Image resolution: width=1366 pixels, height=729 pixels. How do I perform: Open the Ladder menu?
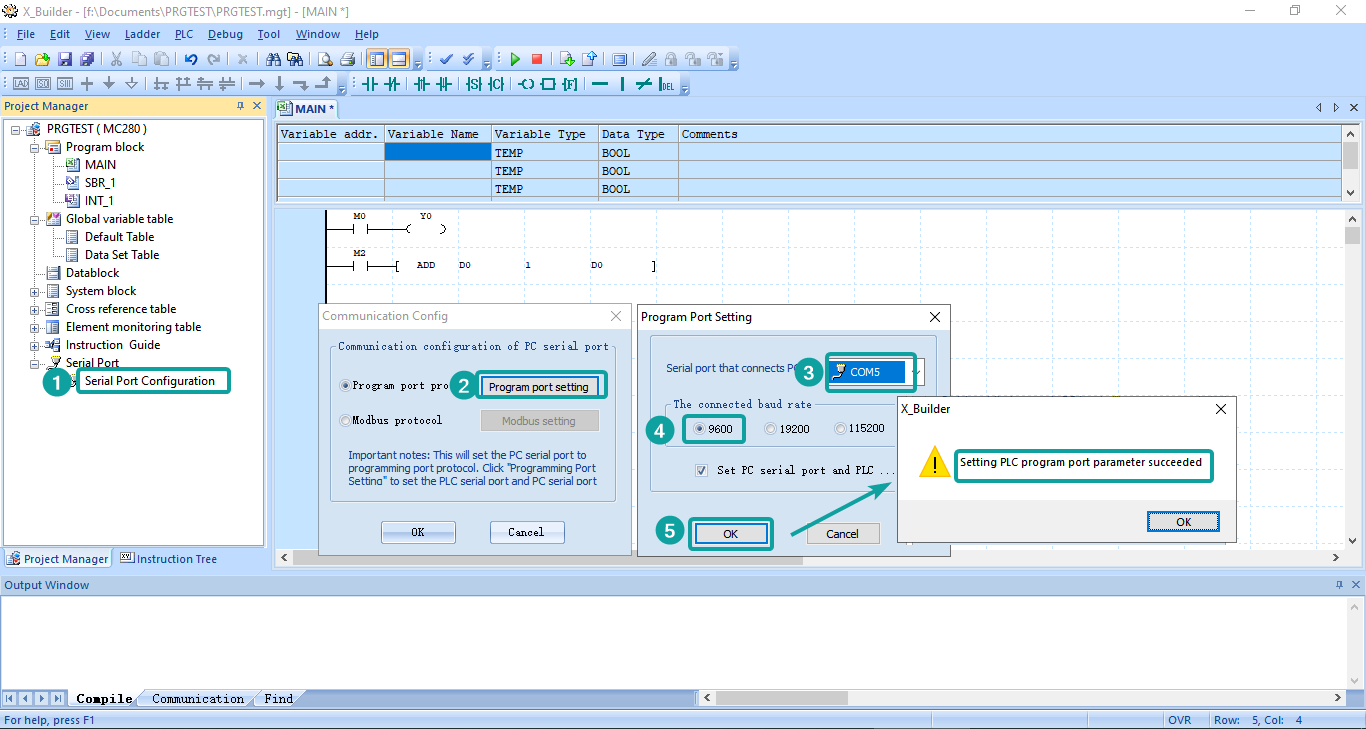[142, 34]
